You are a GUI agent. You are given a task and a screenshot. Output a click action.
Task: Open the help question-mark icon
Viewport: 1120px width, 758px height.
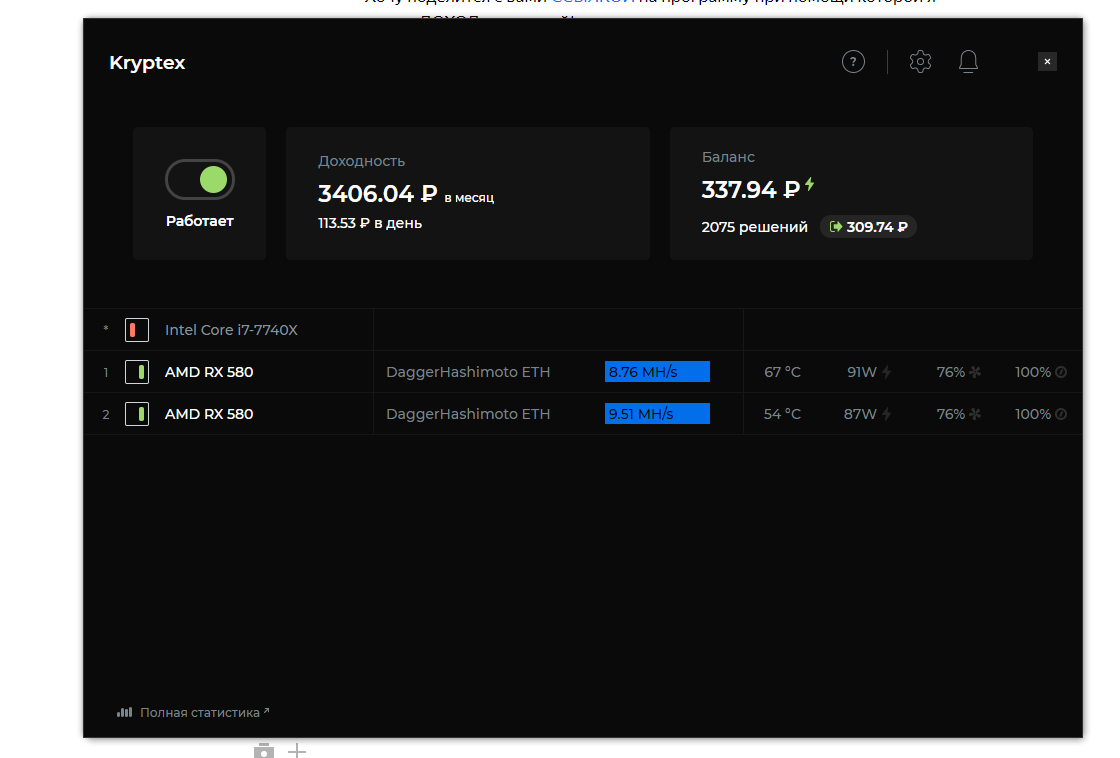pos(853,62)
